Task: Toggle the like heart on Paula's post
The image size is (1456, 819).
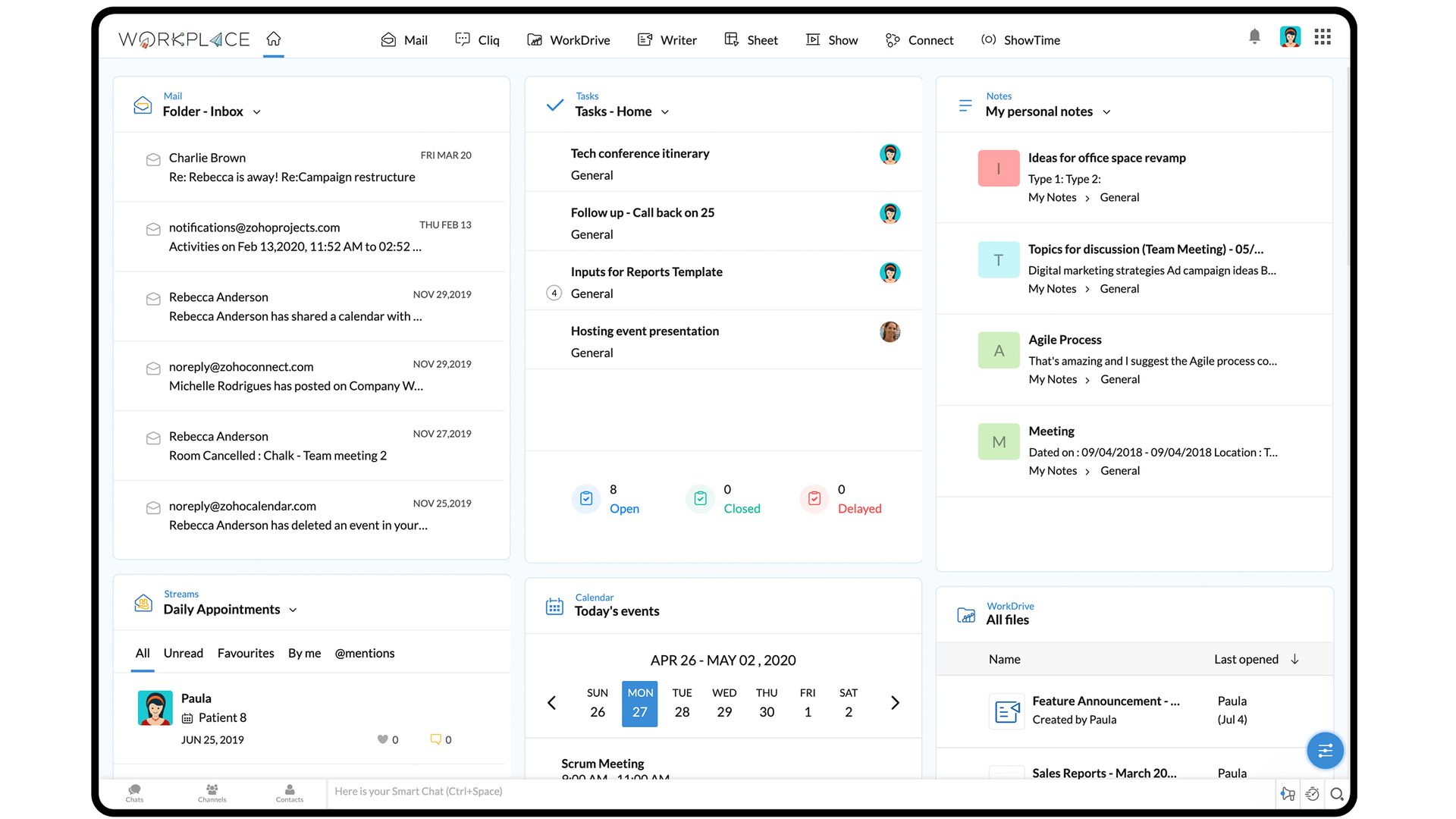Action: point(383,739)
